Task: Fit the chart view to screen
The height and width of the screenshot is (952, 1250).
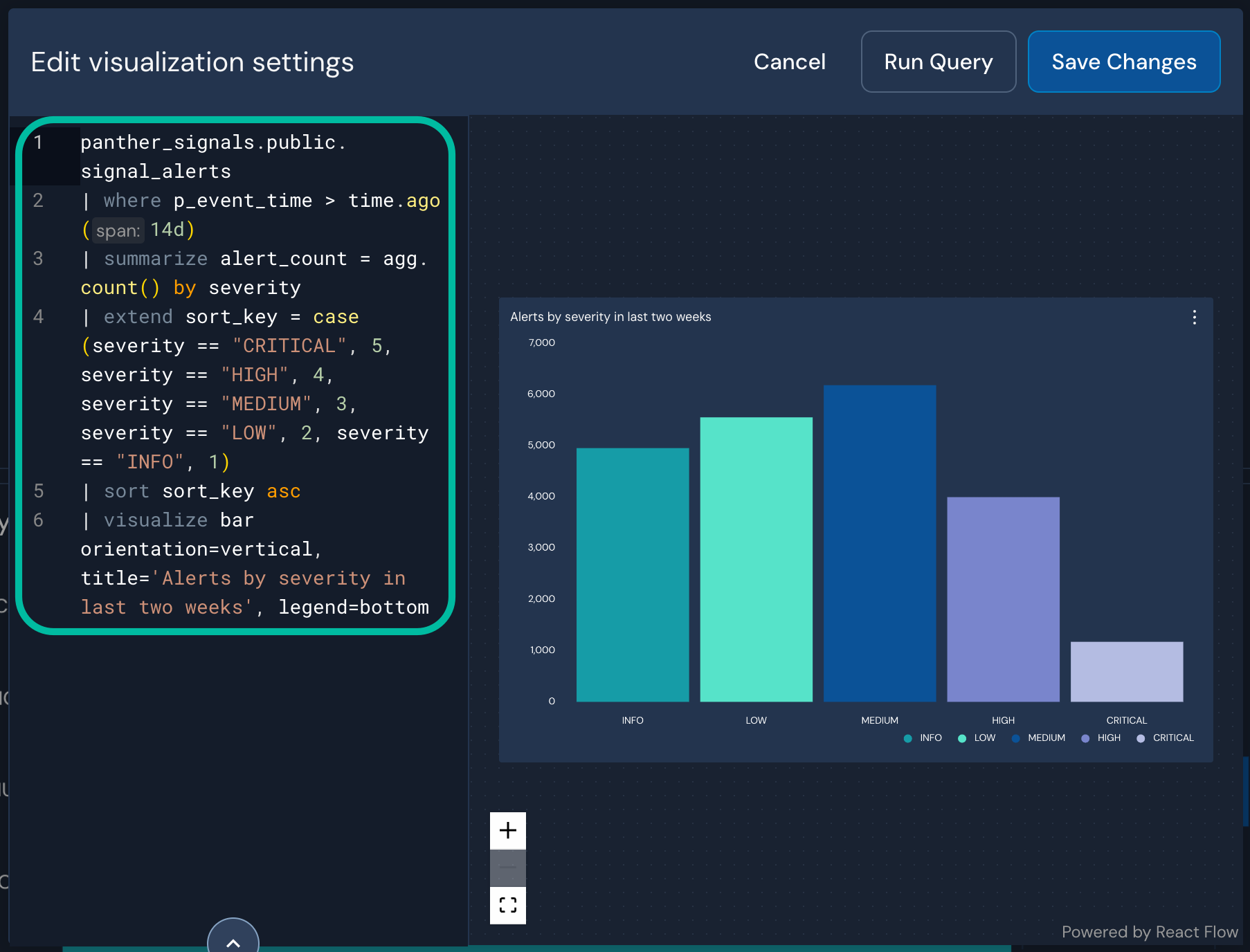Action: [x=507, y=905]
